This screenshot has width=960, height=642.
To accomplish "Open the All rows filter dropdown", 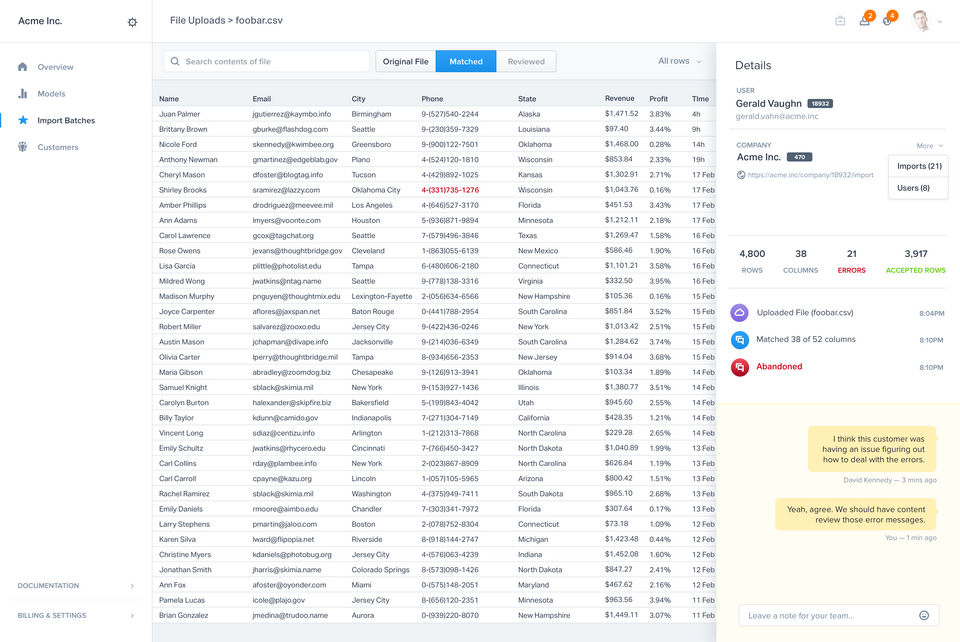I will click(680, 61).
